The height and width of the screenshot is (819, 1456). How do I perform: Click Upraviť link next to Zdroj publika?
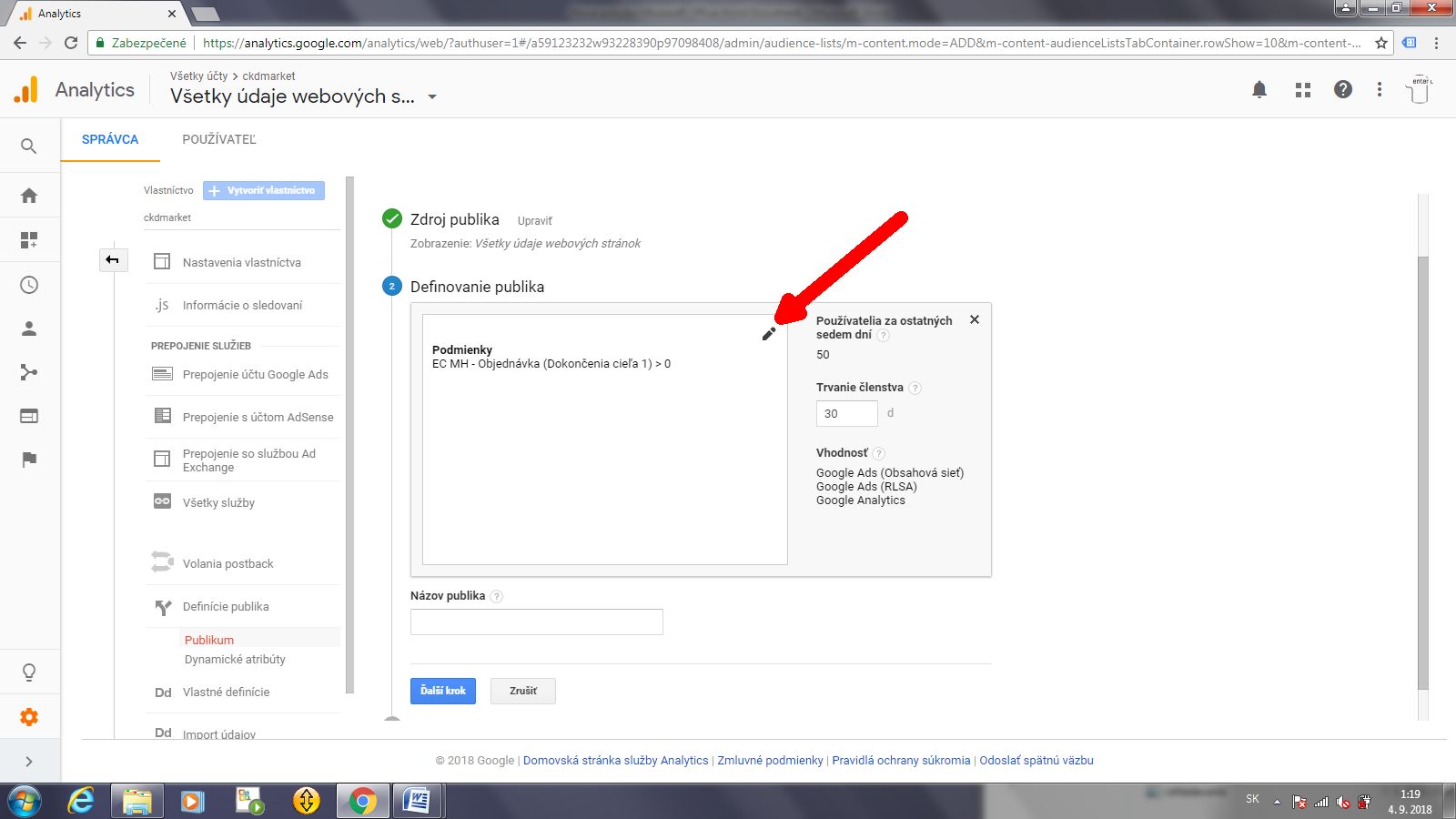pyautogui.click(x=534, y=221)
